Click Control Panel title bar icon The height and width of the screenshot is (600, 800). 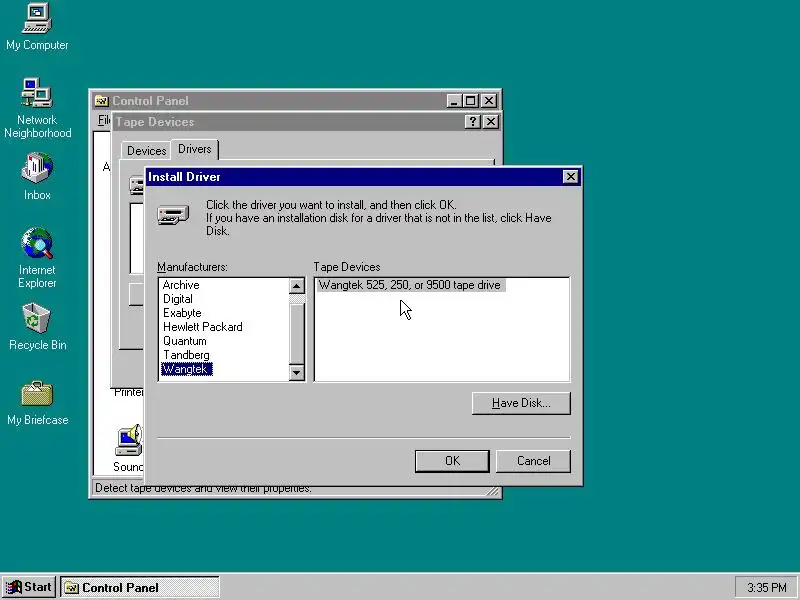point(102,101)
